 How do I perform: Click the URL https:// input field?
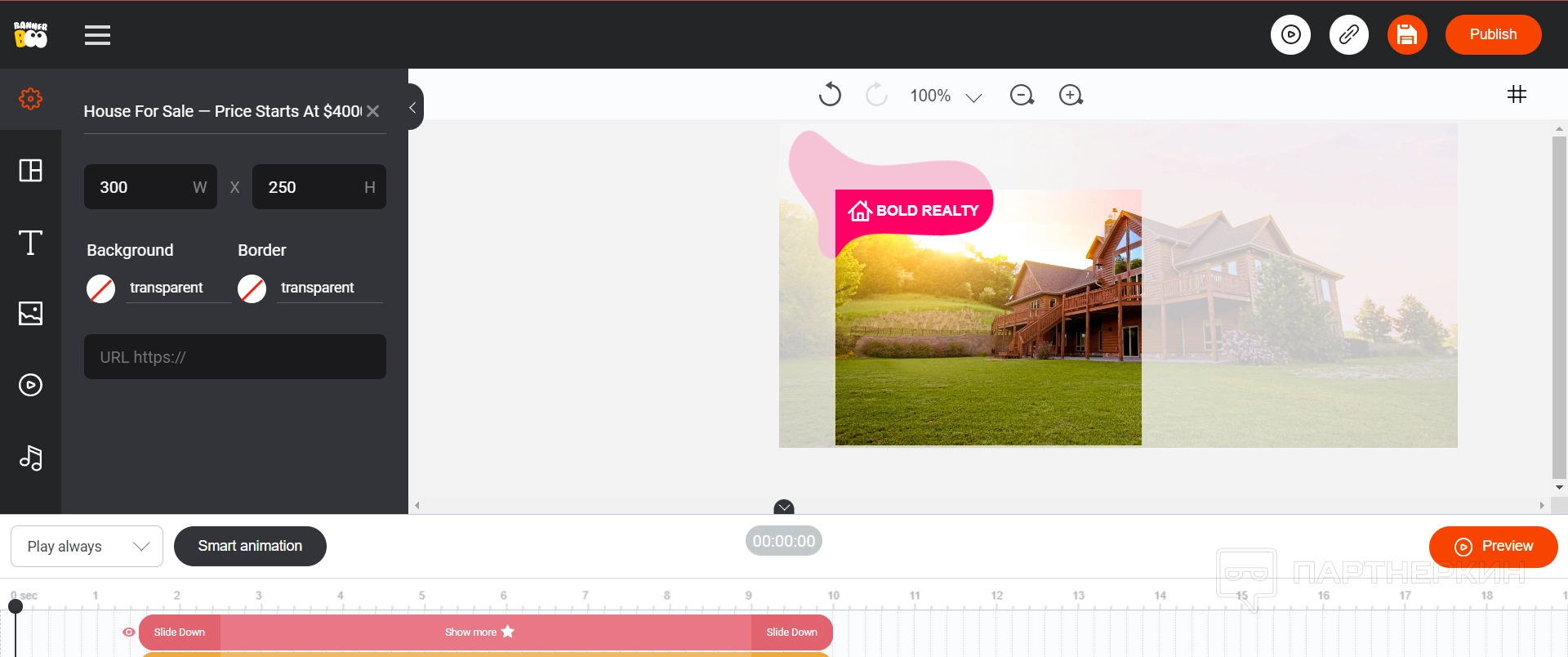(235, 357)
